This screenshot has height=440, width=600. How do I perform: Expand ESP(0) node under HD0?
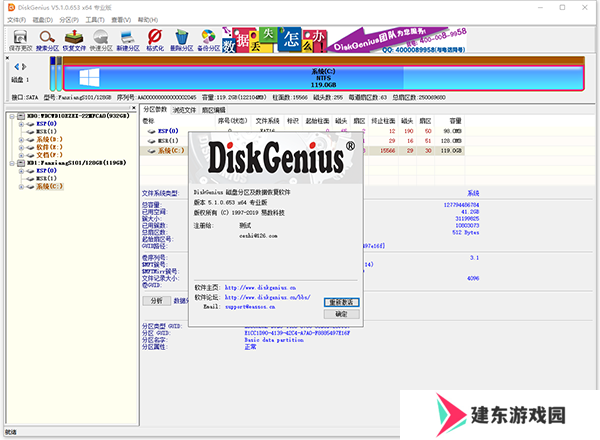21,124
